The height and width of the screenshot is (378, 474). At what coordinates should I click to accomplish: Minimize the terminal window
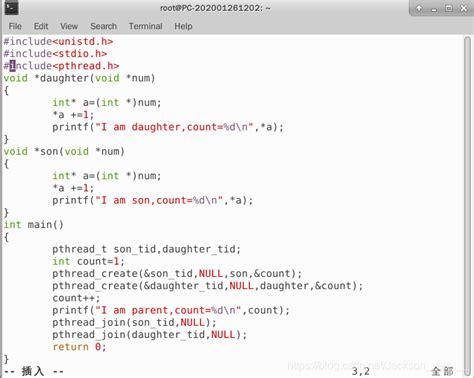(434, 9)
